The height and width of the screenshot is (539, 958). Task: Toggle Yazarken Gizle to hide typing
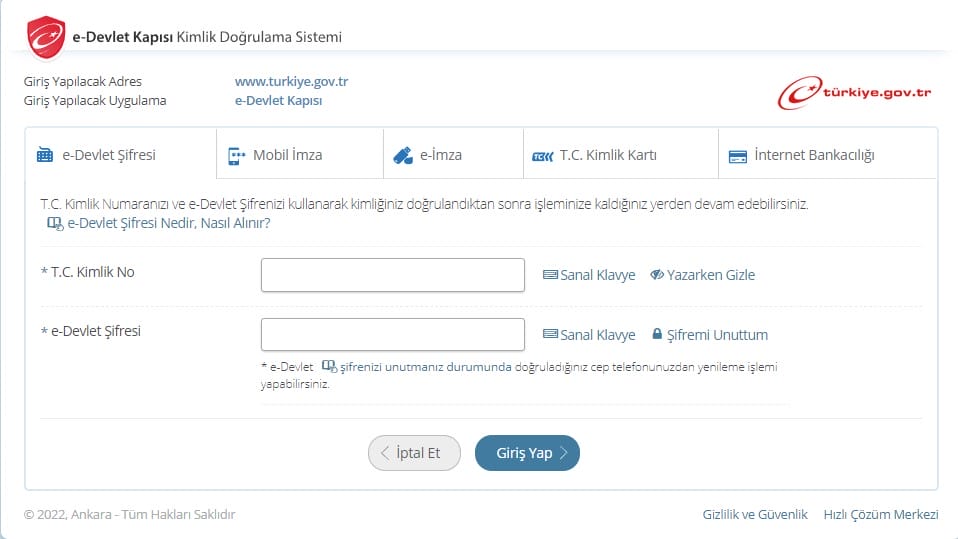[703, 275]
